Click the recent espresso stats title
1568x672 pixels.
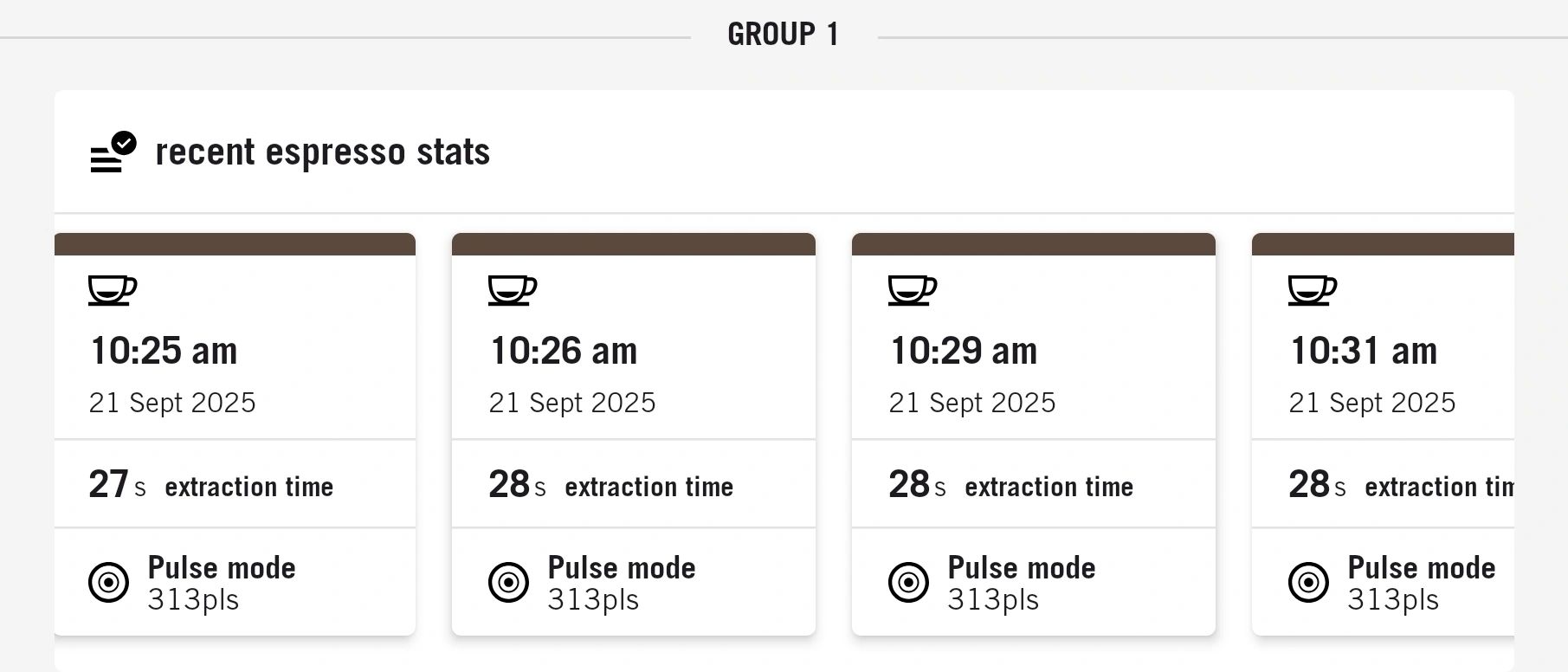(x=322, y=152)
